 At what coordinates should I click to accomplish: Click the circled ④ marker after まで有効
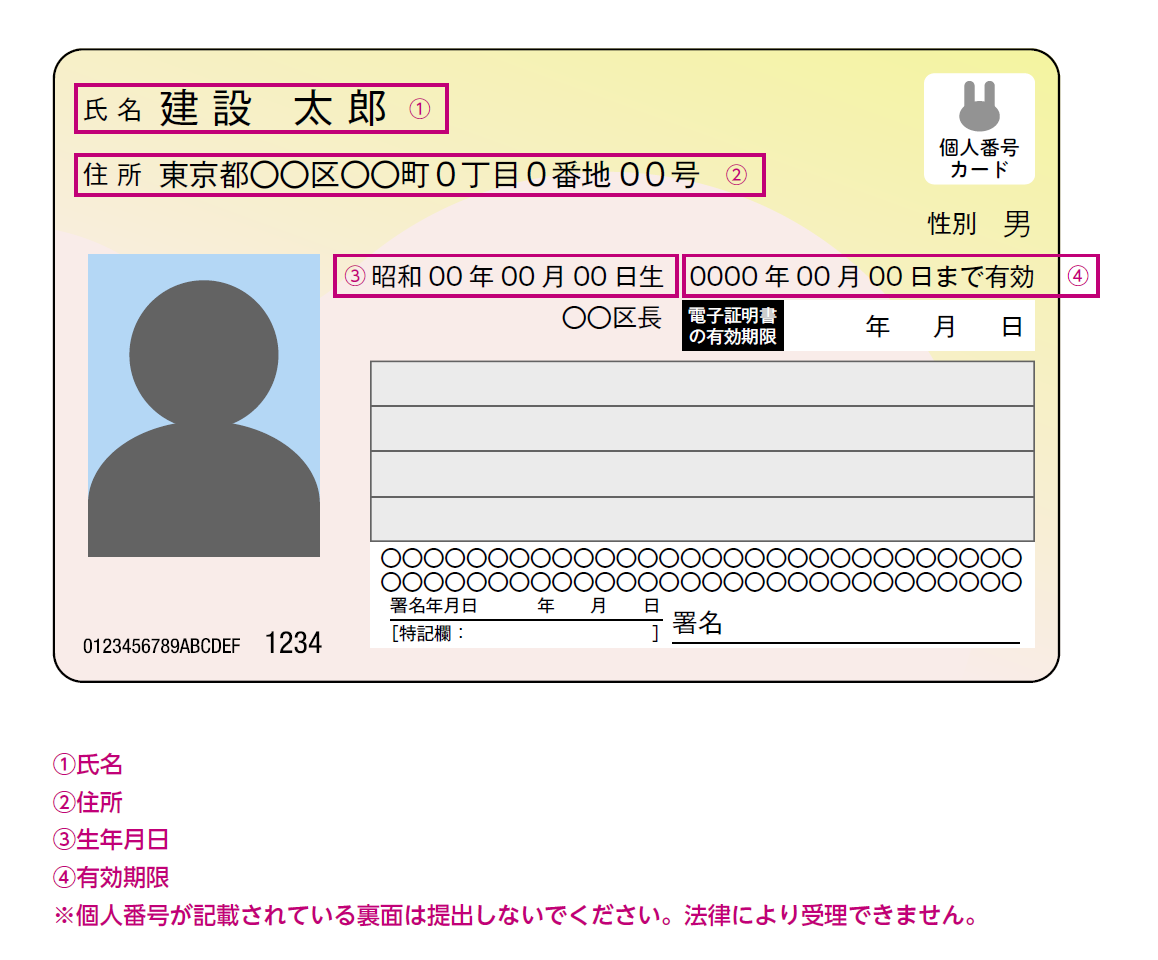[1077, 277]
